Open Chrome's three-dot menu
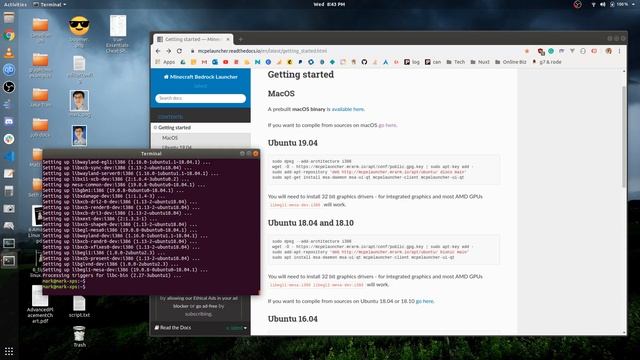This screenshot has height=360, width=640. click(x=619, y=51)
